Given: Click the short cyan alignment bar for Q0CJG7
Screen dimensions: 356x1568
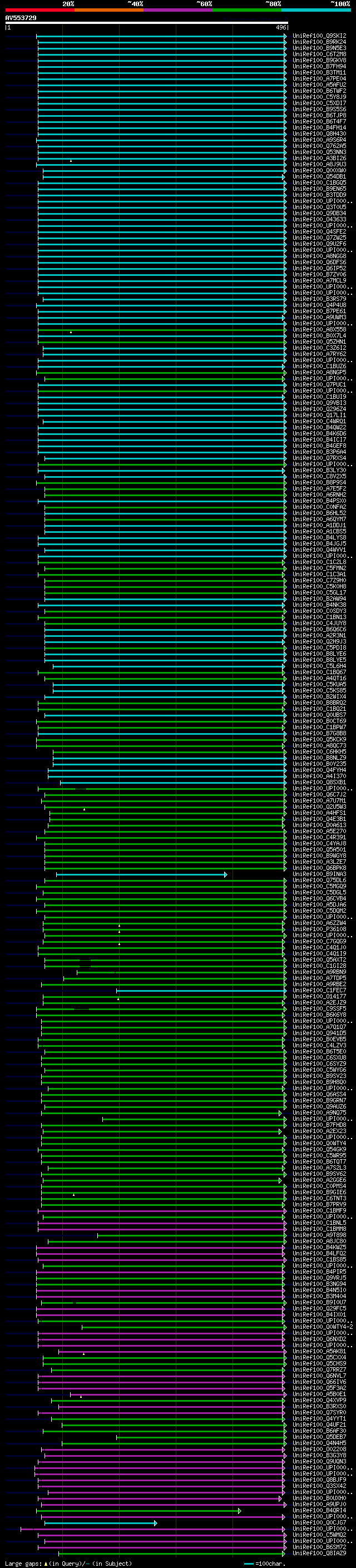Looking at the screenshot, I should pyautogui.click(x=101, y=1524).
